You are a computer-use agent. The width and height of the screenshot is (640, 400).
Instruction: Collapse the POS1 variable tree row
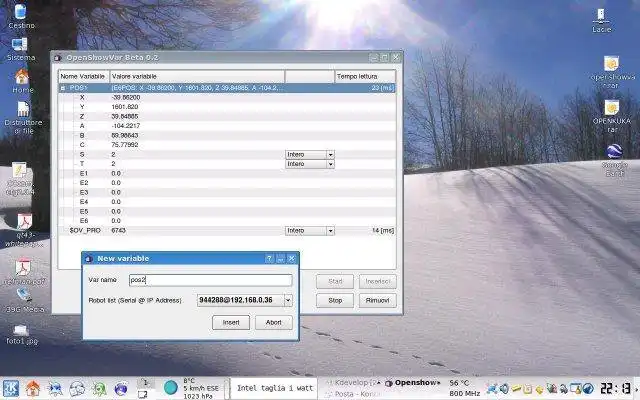[63, 88]
